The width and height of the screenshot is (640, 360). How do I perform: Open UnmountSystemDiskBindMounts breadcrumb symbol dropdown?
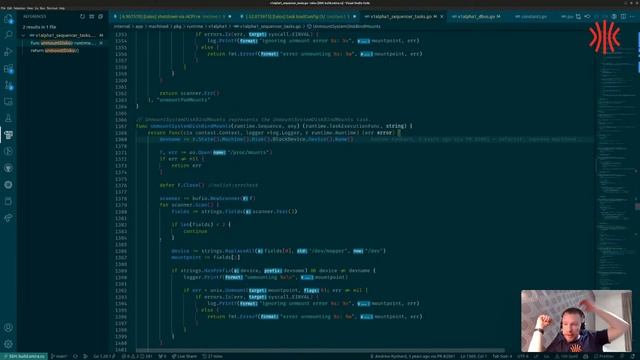coord(343,27)
